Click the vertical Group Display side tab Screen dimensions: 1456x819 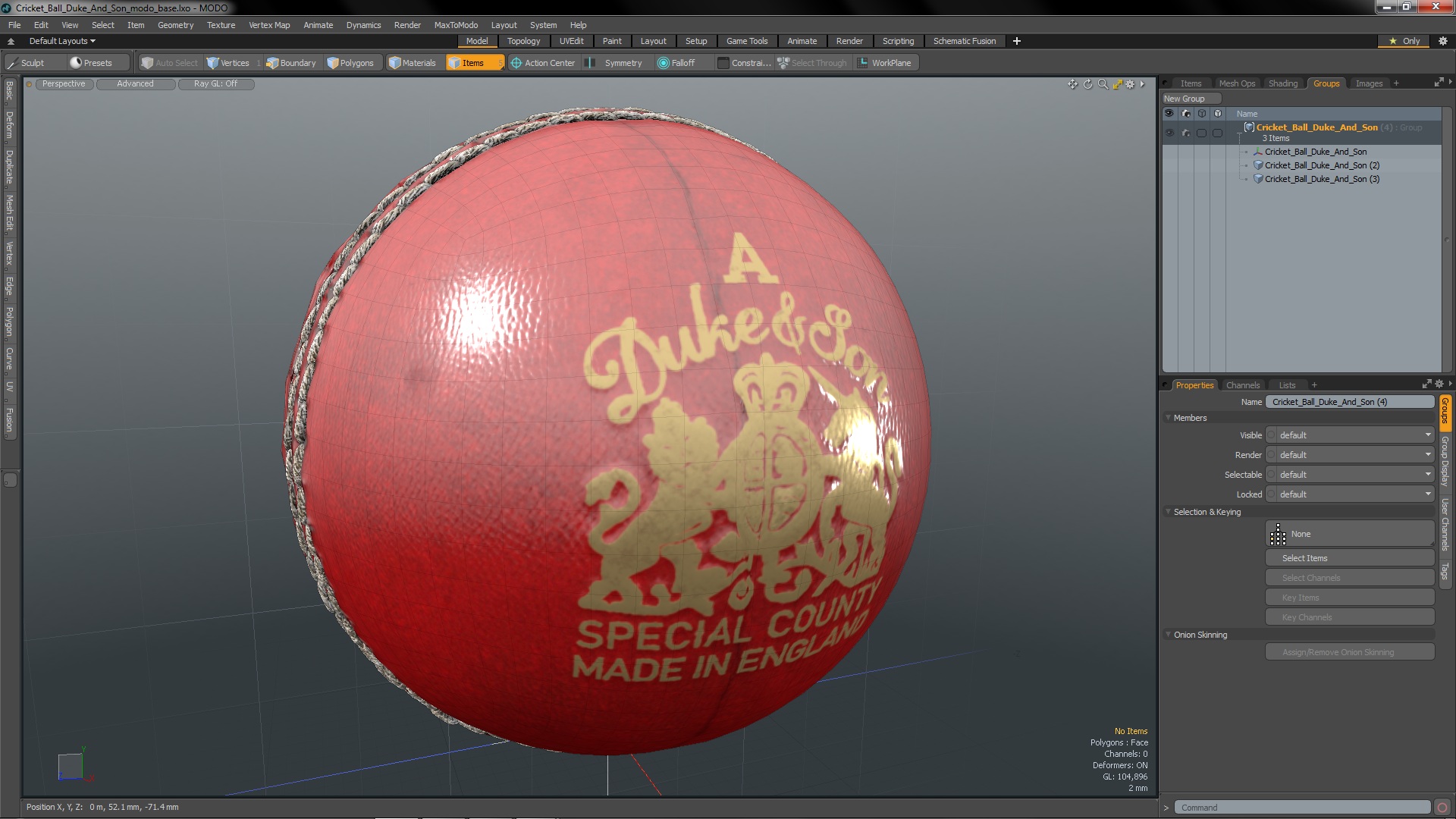point(1445,461)
